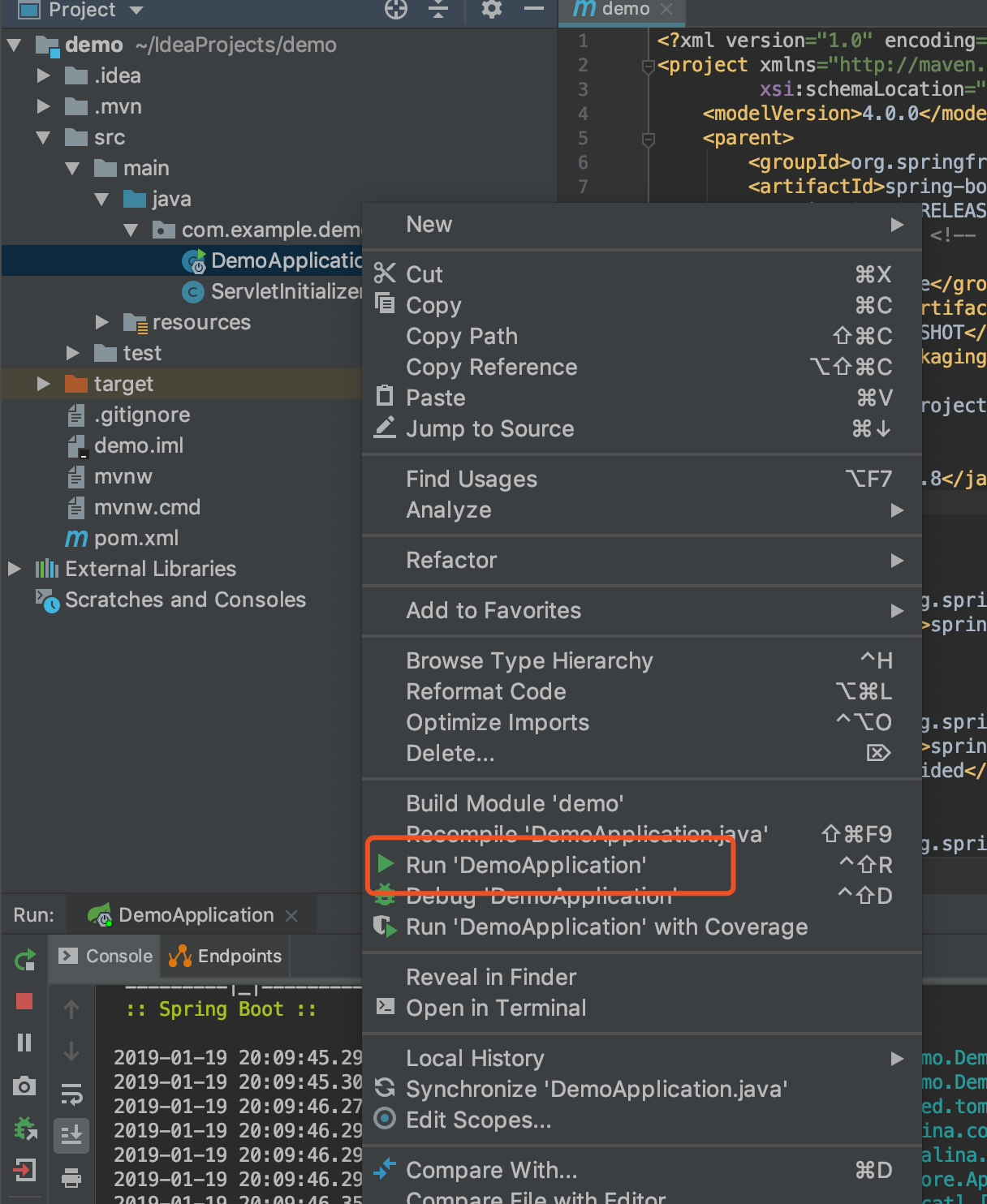Expand the test folder

tap(73, 353)
